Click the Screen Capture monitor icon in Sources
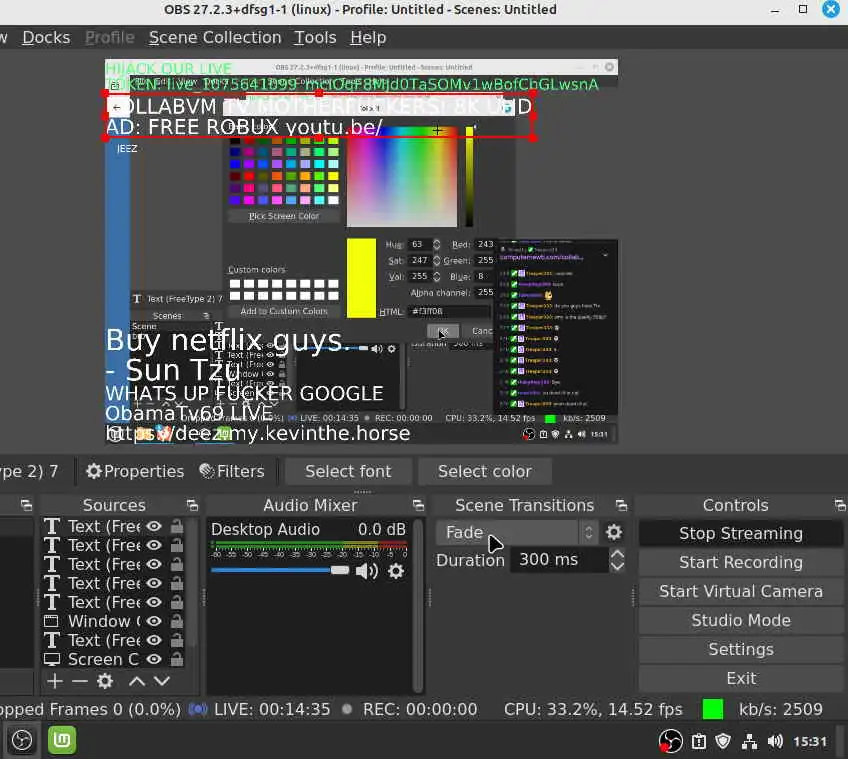Viewport: 848px width, 759px height. [x=51, y=659]
